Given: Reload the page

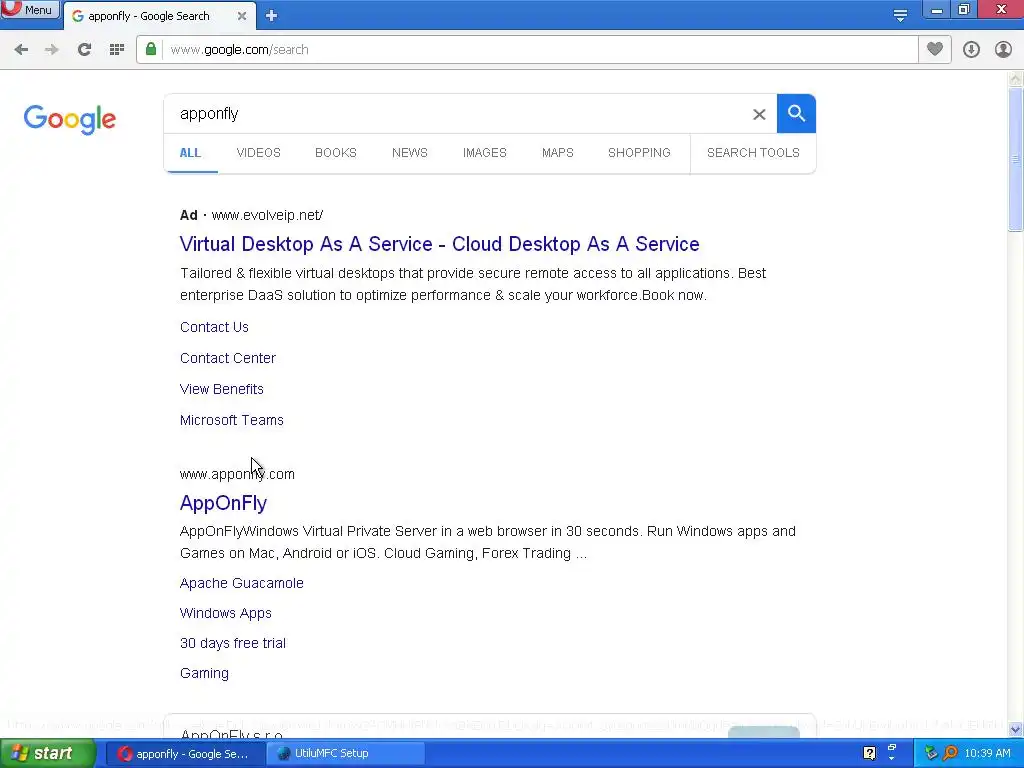Looking at the screenshot, I should pos(84,50).
